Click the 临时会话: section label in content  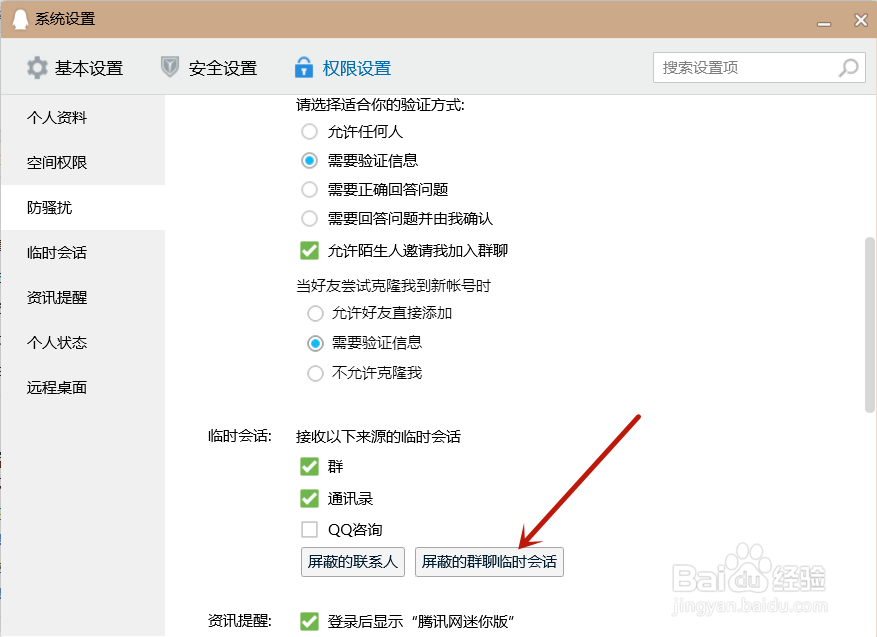(x=239, y=436)
